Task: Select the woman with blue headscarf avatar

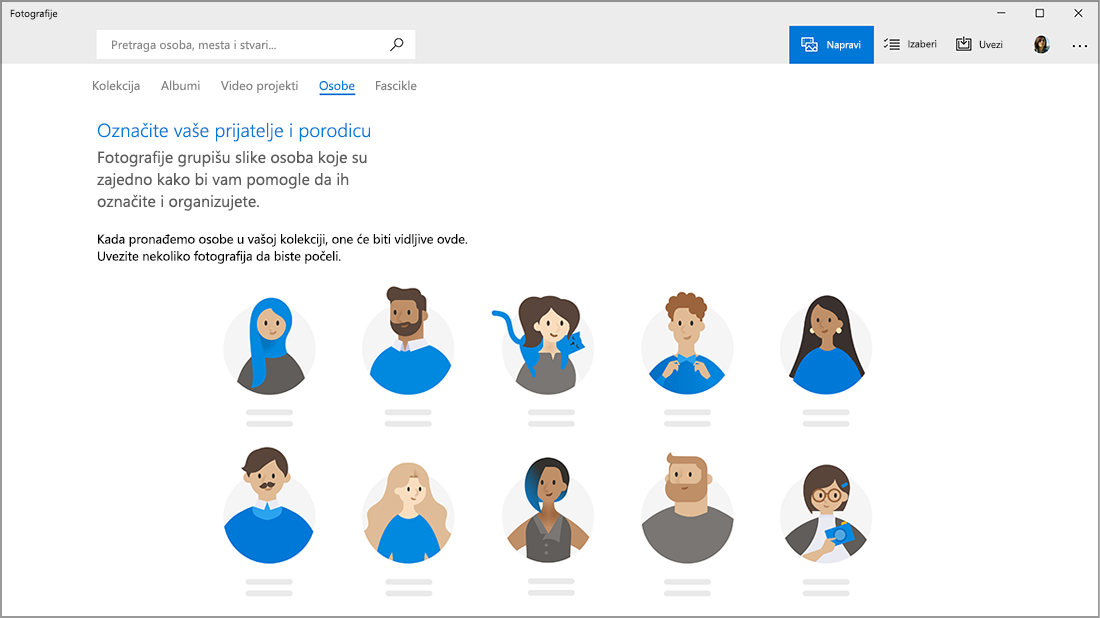Action: [269, 346]
